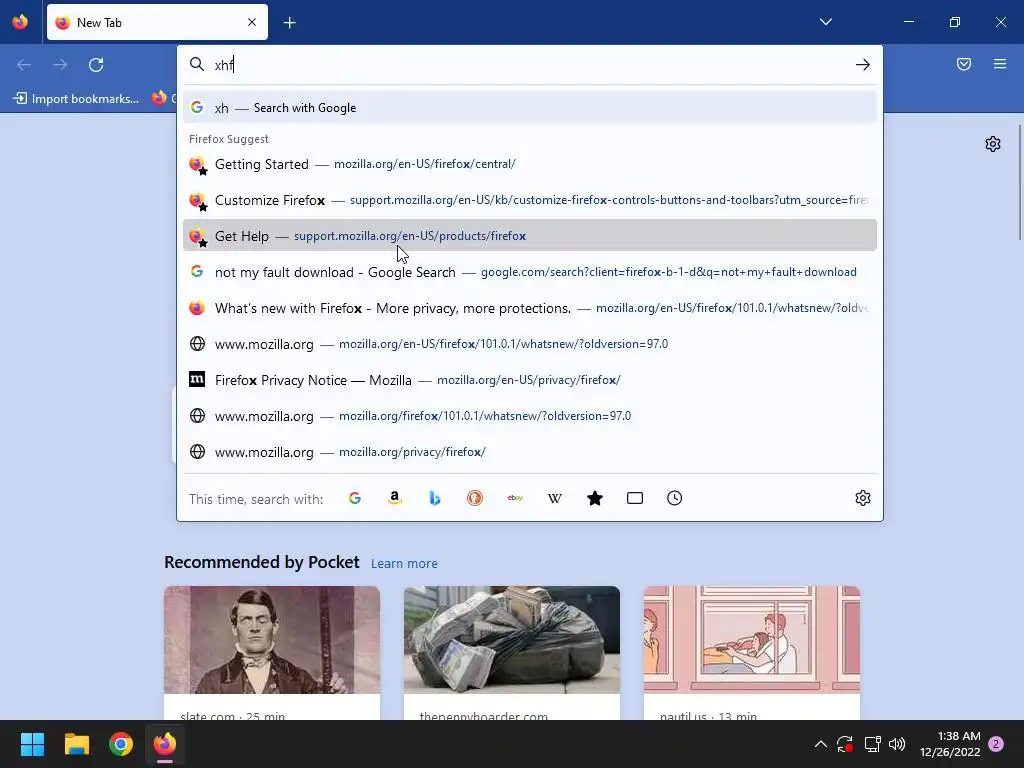This screenshot has height=768, width=1024.
Task: Click in the address bar text field
Action: tap(529, 65)
